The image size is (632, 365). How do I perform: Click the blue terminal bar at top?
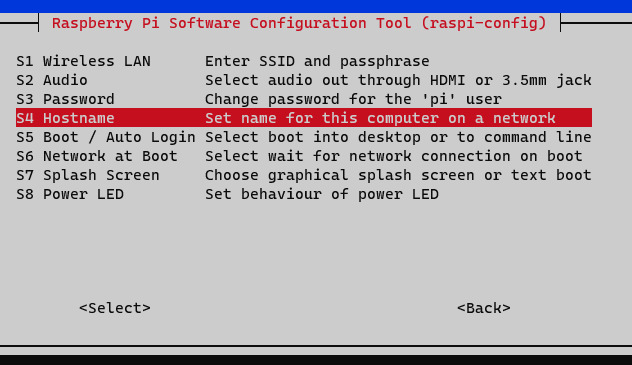[x=316, y=6]
